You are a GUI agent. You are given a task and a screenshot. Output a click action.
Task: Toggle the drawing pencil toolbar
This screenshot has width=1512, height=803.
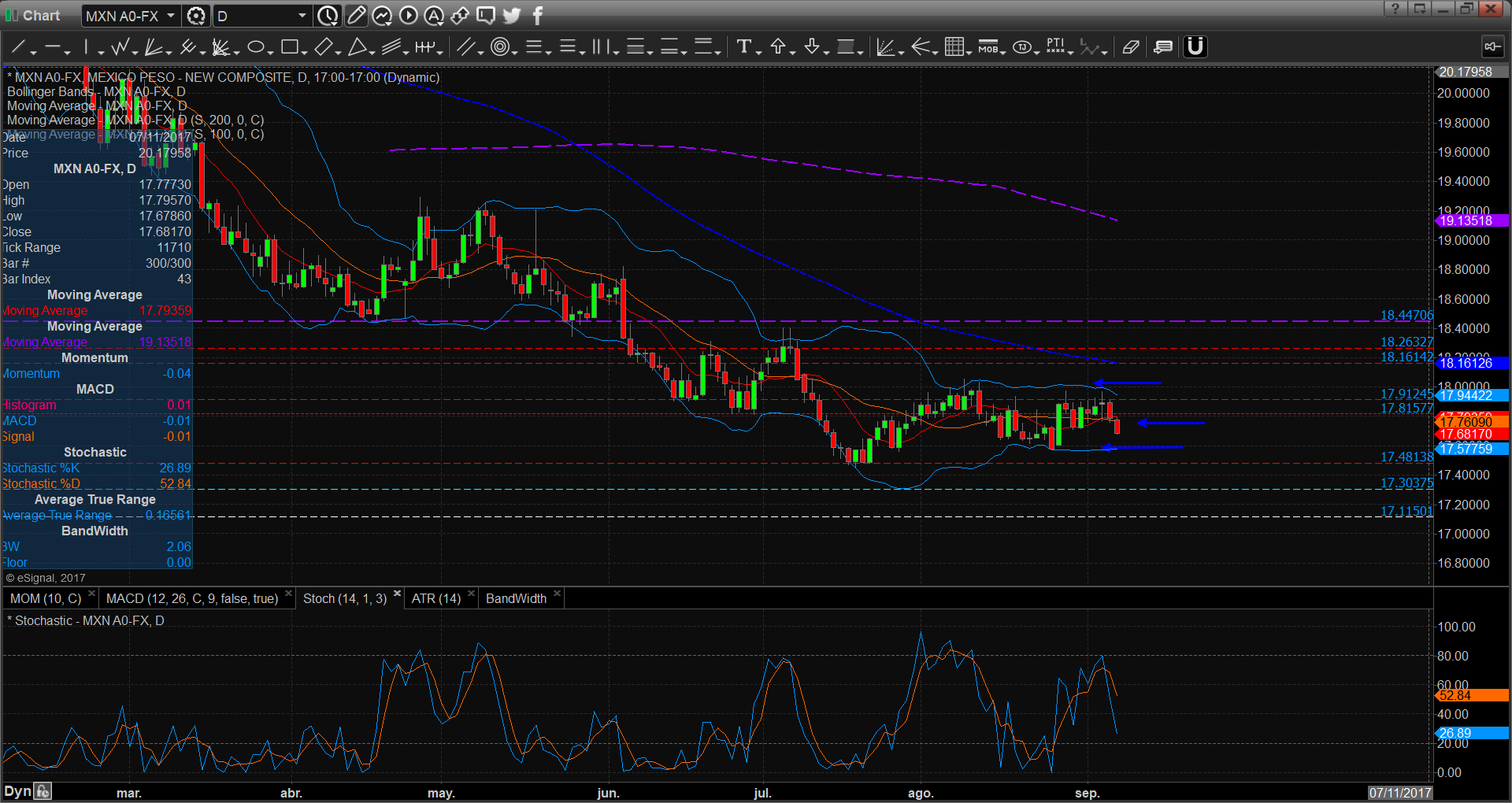pos(356,16)
